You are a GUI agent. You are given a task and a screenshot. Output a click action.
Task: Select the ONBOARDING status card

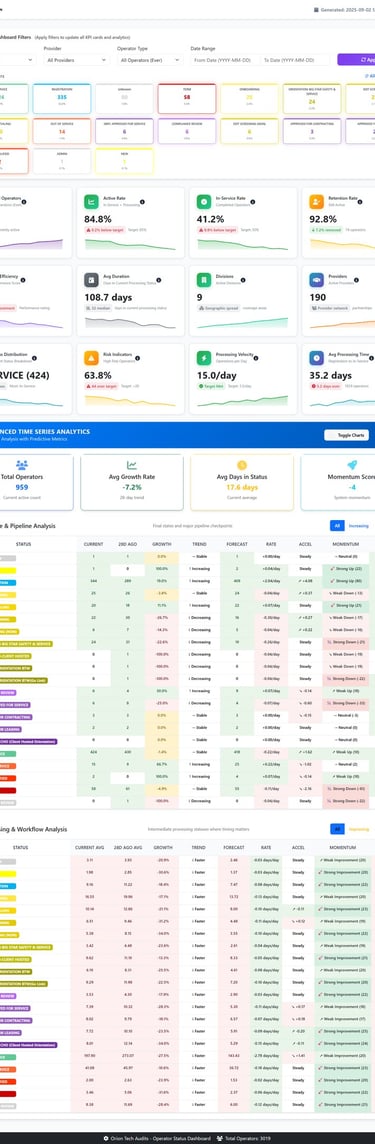(250, 98)
